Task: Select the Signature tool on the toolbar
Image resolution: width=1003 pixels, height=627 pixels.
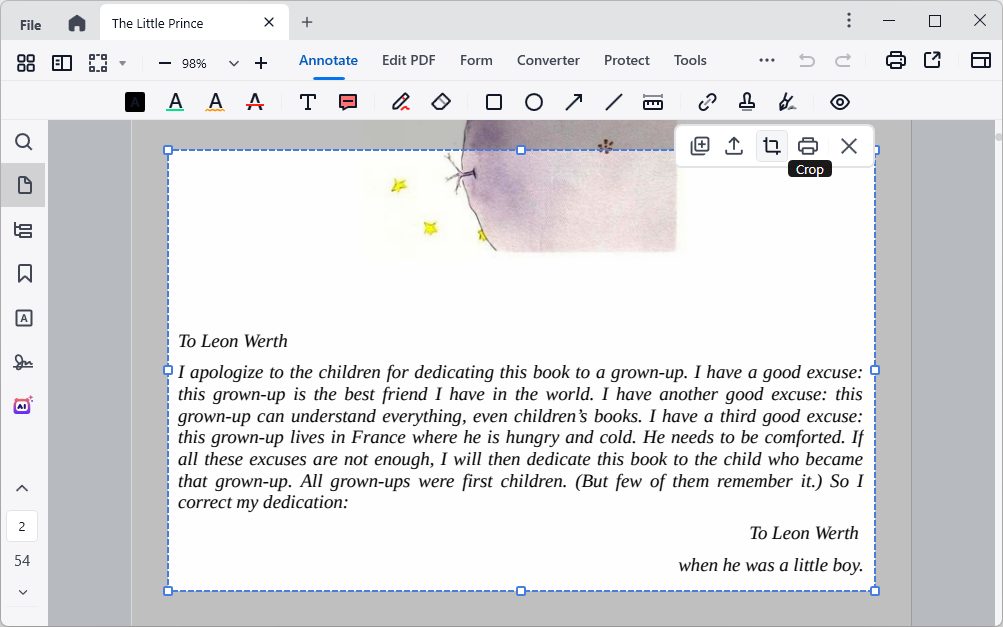Action: (787, 101)
